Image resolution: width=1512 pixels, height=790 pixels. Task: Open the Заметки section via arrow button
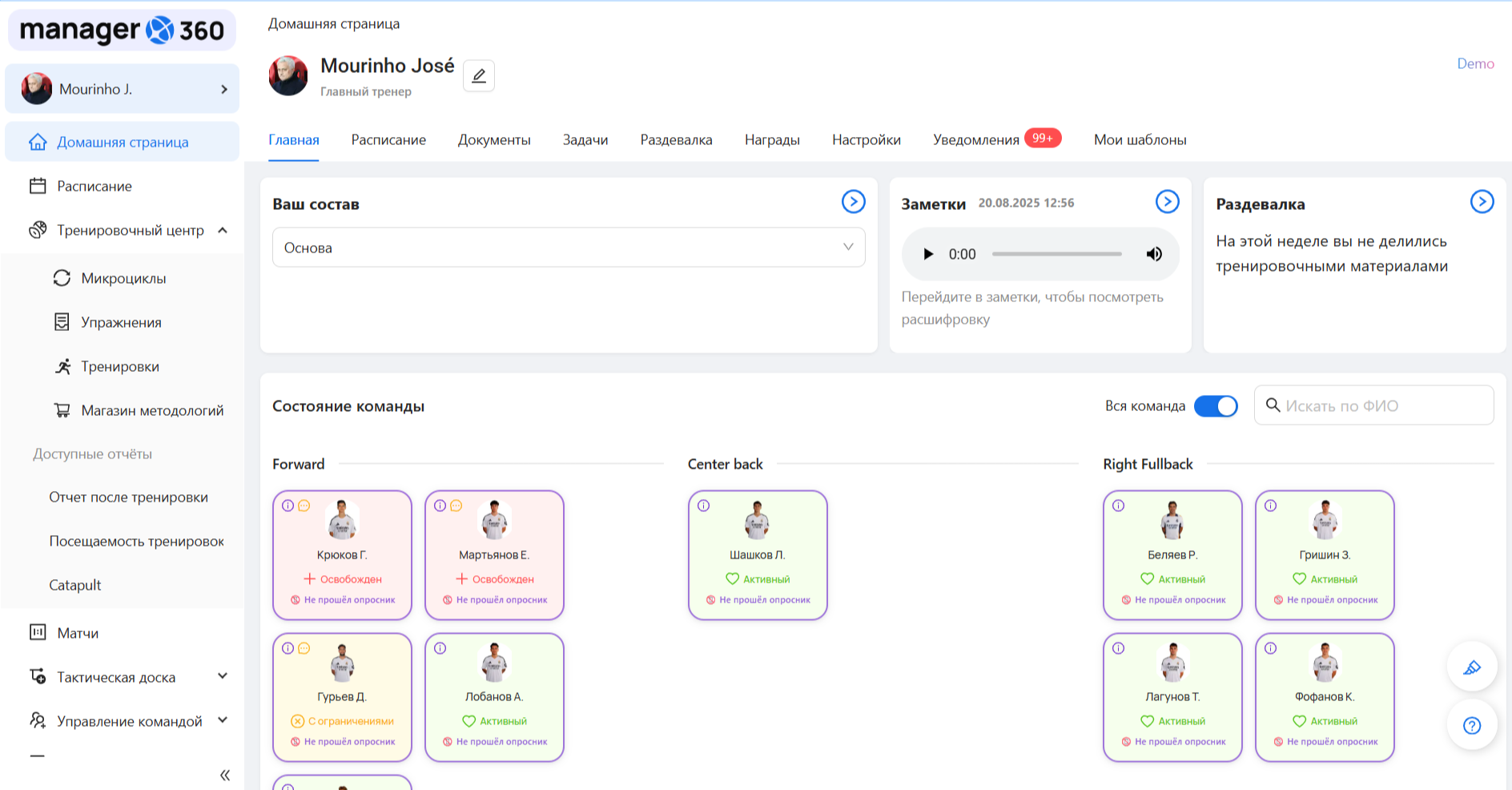click(1168, 202)
